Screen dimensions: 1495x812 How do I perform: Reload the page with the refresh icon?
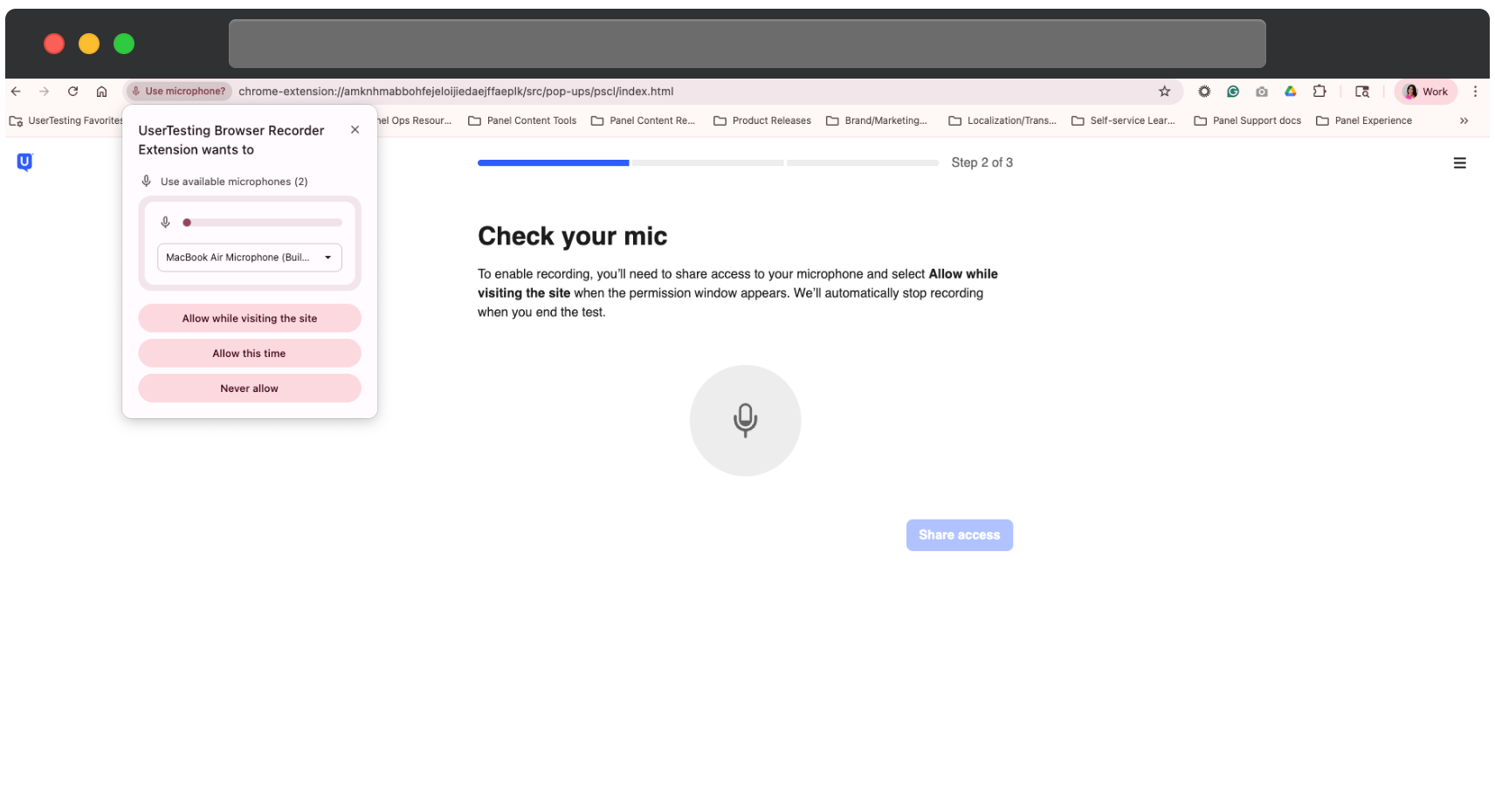pyautogui.click(x=73, y=91)
